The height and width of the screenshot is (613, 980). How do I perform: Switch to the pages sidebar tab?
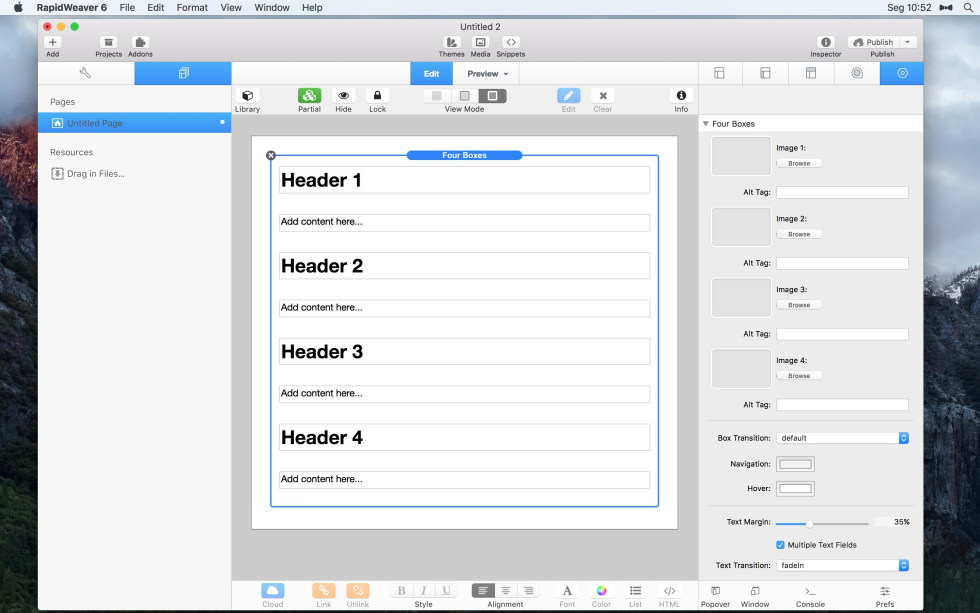(x=183, y=73)
